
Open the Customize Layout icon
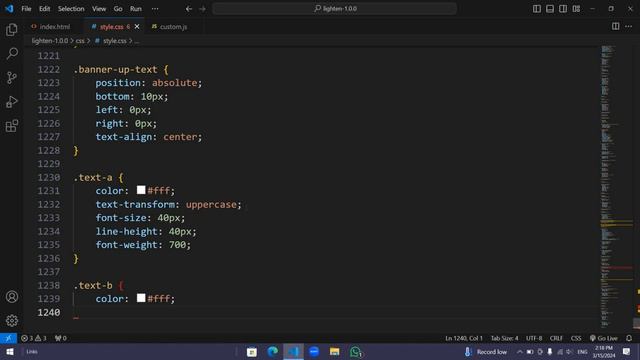point(576,9)
